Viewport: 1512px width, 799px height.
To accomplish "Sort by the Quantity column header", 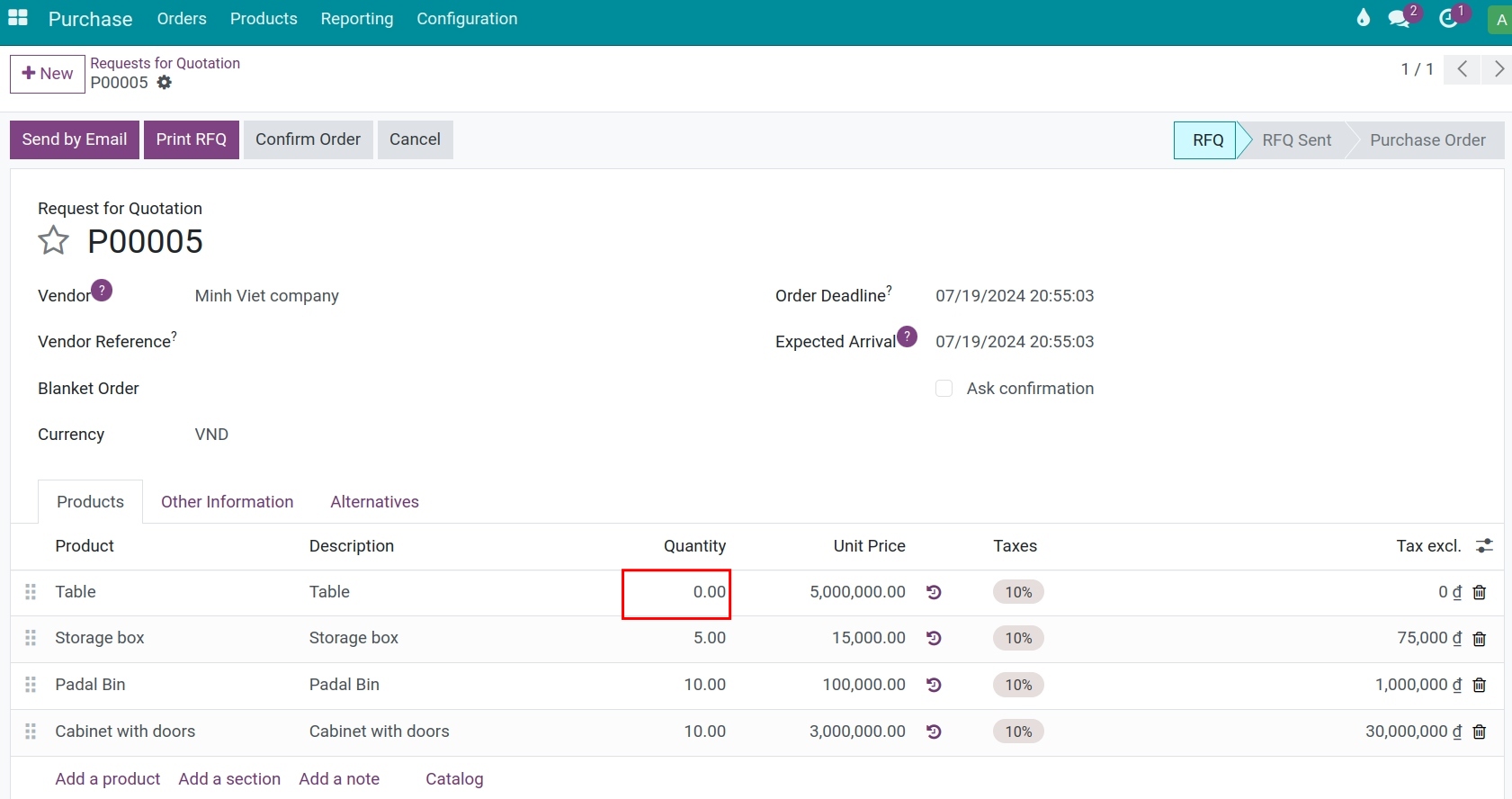I will point(694,546).
